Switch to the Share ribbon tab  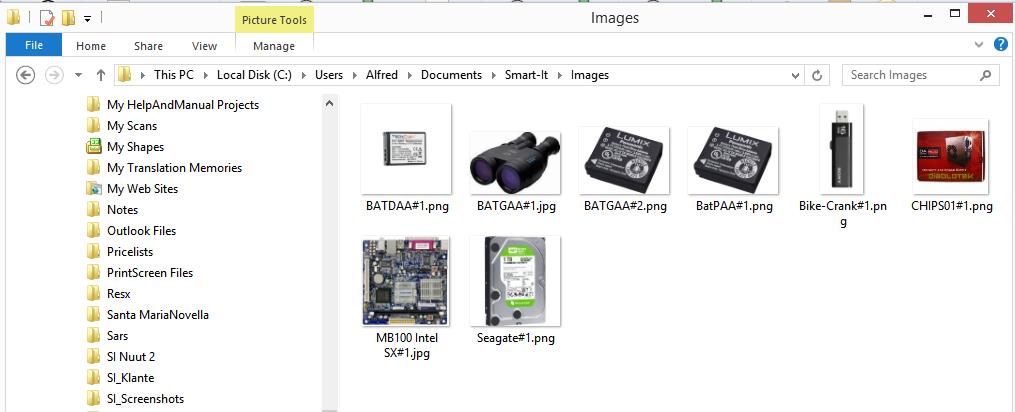(148, 46)
